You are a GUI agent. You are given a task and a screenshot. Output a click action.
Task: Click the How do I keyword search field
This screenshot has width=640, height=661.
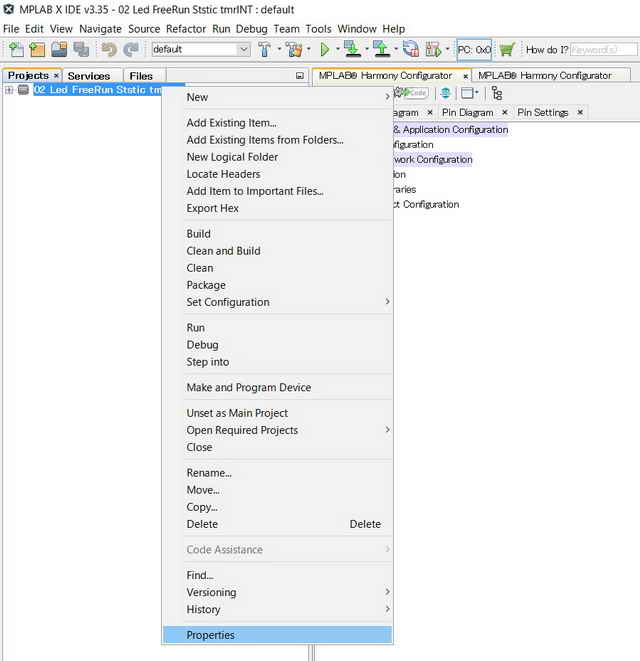click(604, 50)
